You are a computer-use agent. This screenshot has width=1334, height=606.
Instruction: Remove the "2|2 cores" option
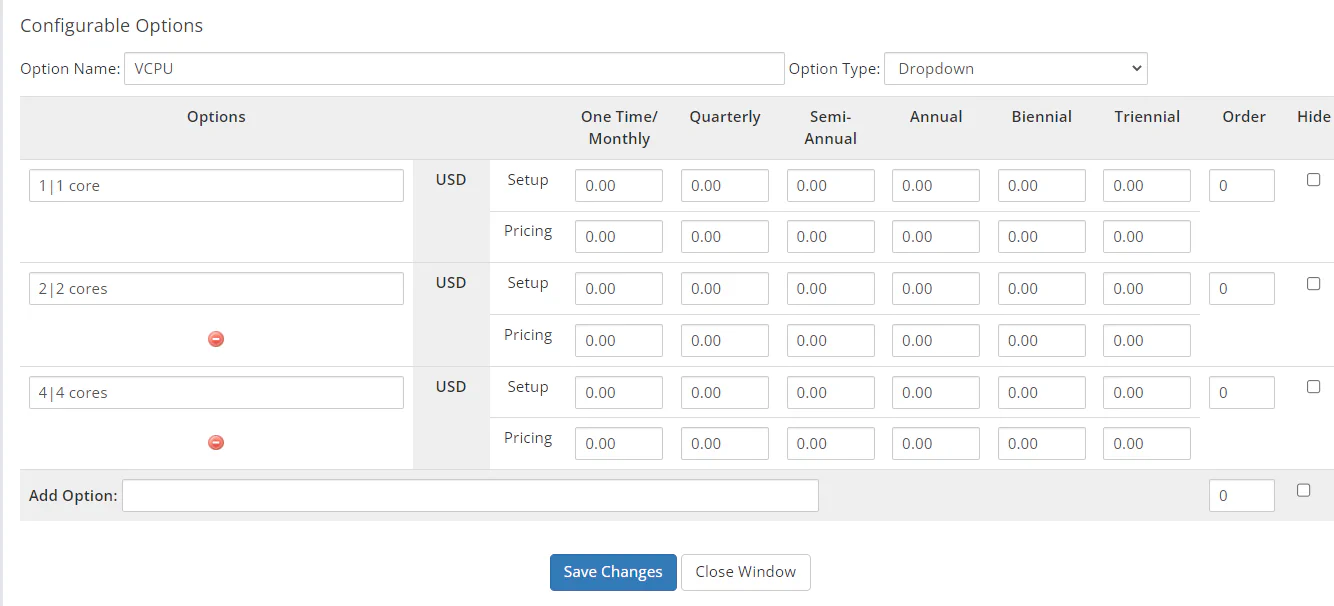[215, 339]
